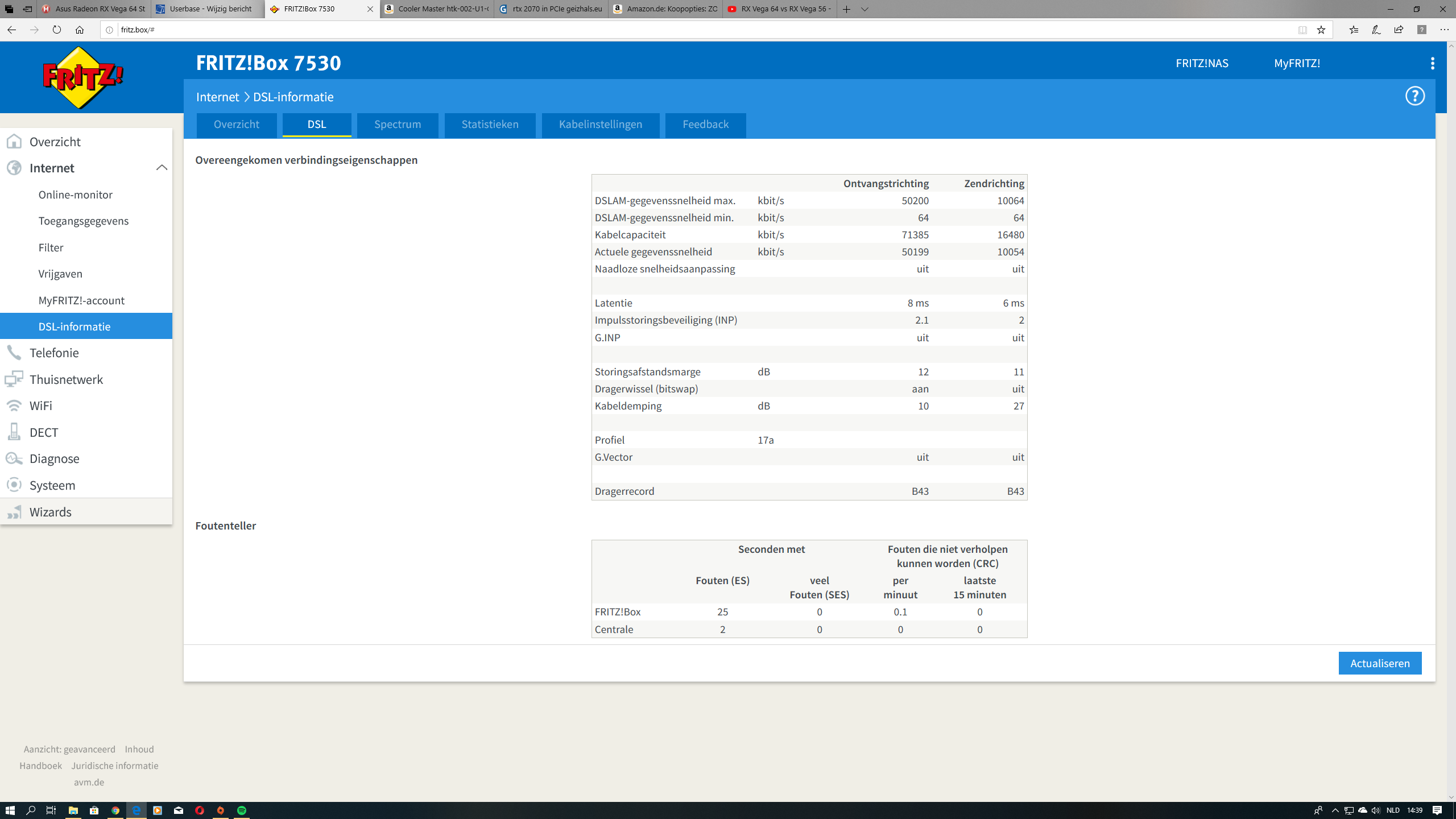This screenshot has height=819, width=1456.
Task: Add page to favorites with star
Action: 1321,30
